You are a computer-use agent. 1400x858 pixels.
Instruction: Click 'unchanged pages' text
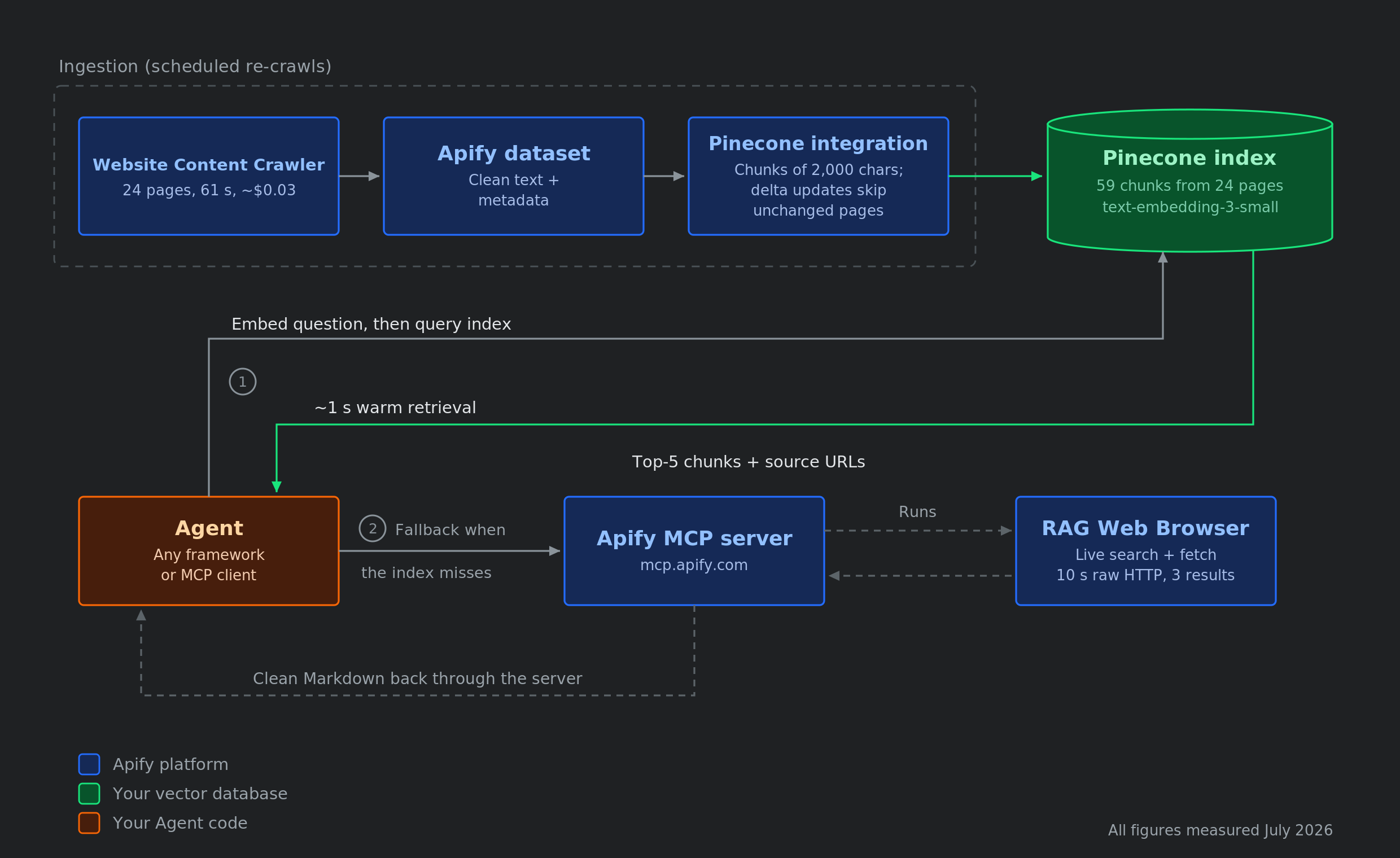click(818, 211)
